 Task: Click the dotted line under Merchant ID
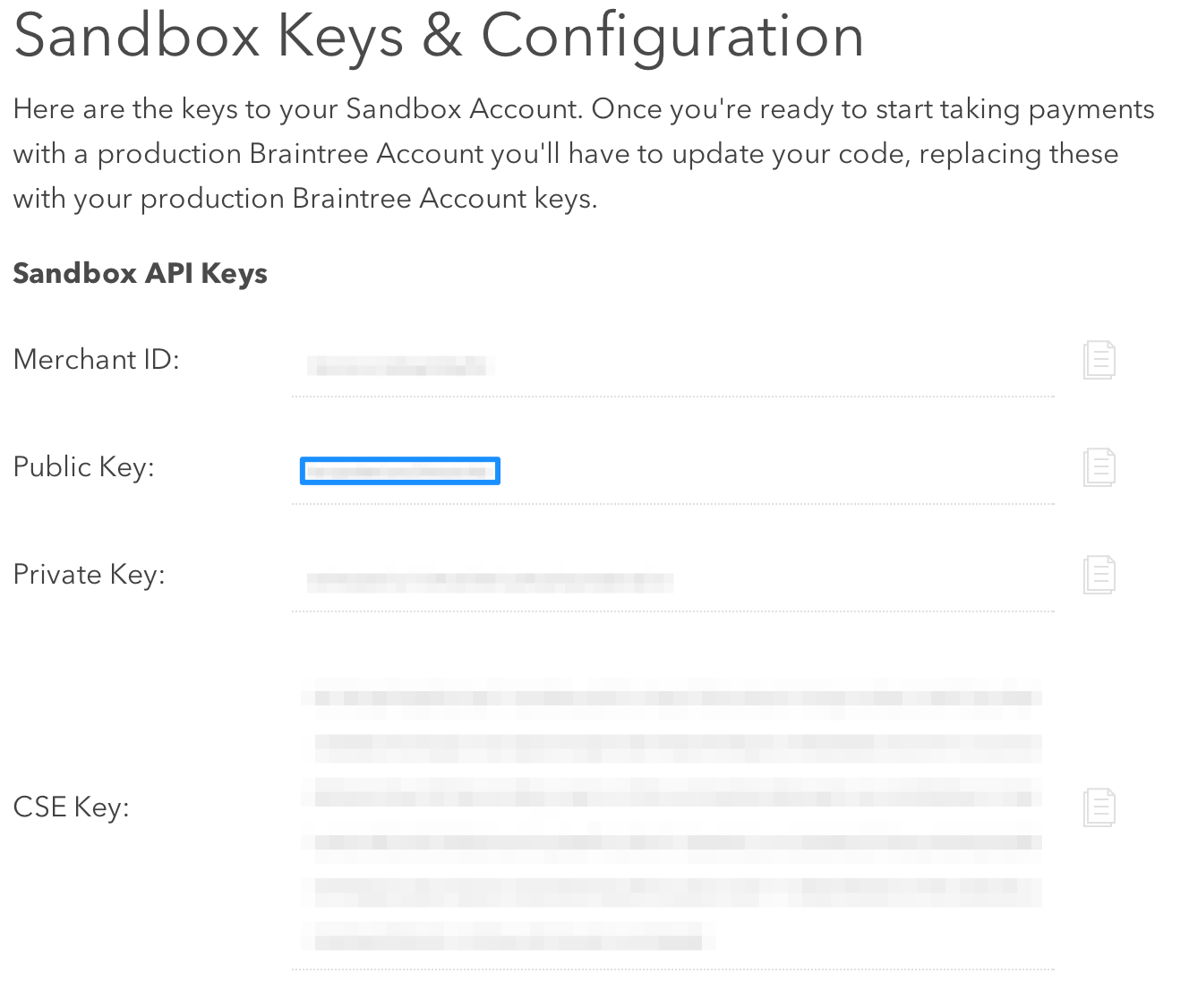click(671, 395)
